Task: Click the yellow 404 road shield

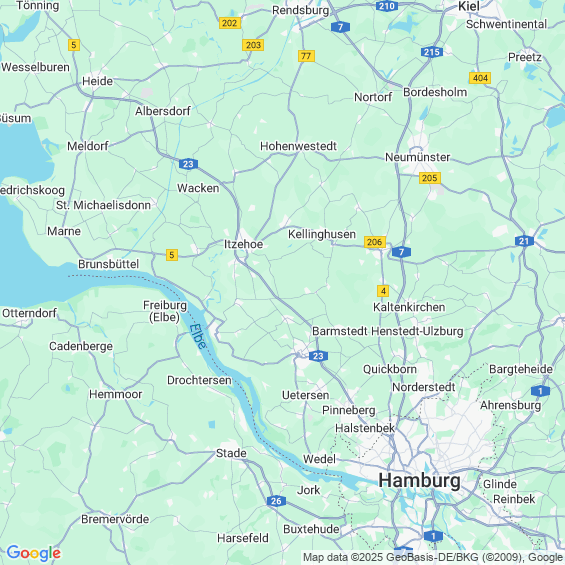Action: (480, 78)
